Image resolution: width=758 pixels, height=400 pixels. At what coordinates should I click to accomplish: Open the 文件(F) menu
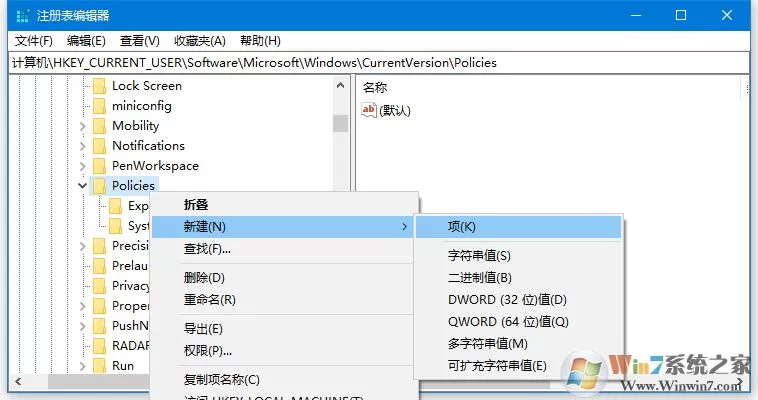(33, 41)
